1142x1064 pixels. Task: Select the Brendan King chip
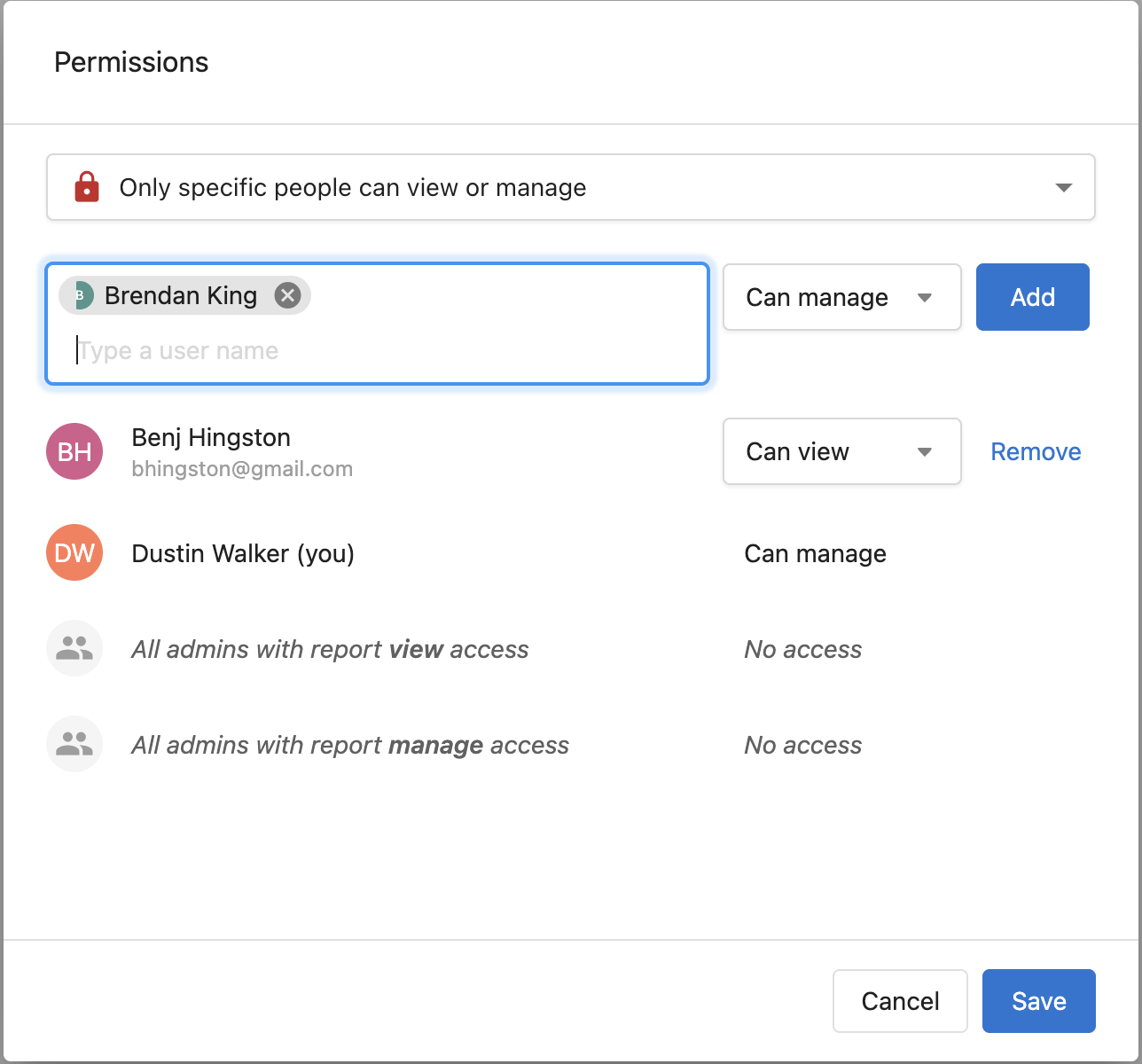tap(181, 295)
